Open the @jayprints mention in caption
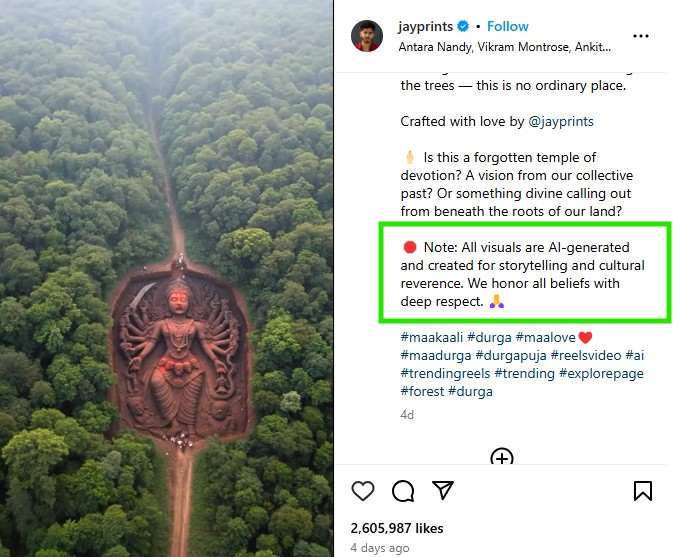673x557 pixels. pos(561,121)
